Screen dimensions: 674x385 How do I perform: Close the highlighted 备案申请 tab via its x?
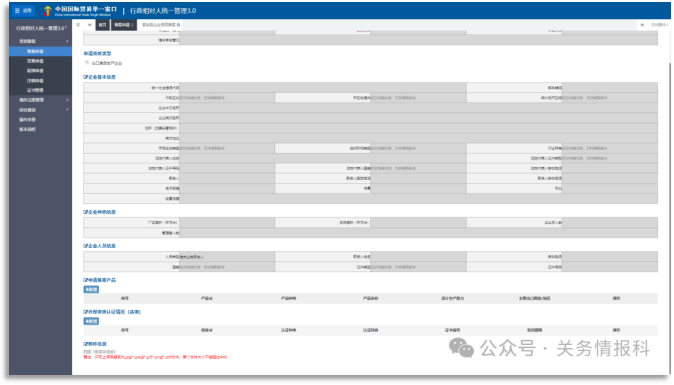point(132,25)
